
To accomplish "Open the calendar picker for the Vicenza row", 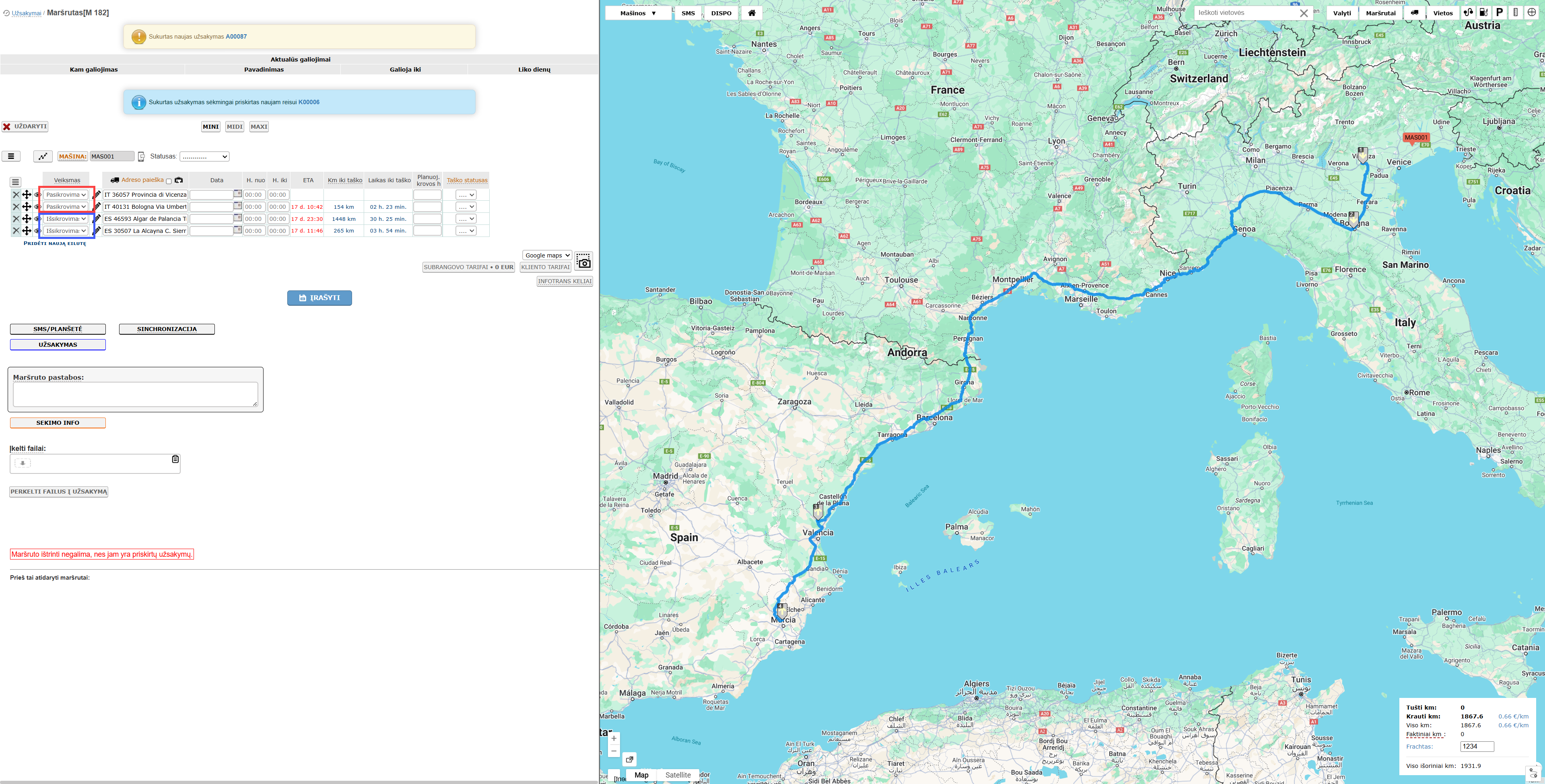I will click(x=237, y=194).
